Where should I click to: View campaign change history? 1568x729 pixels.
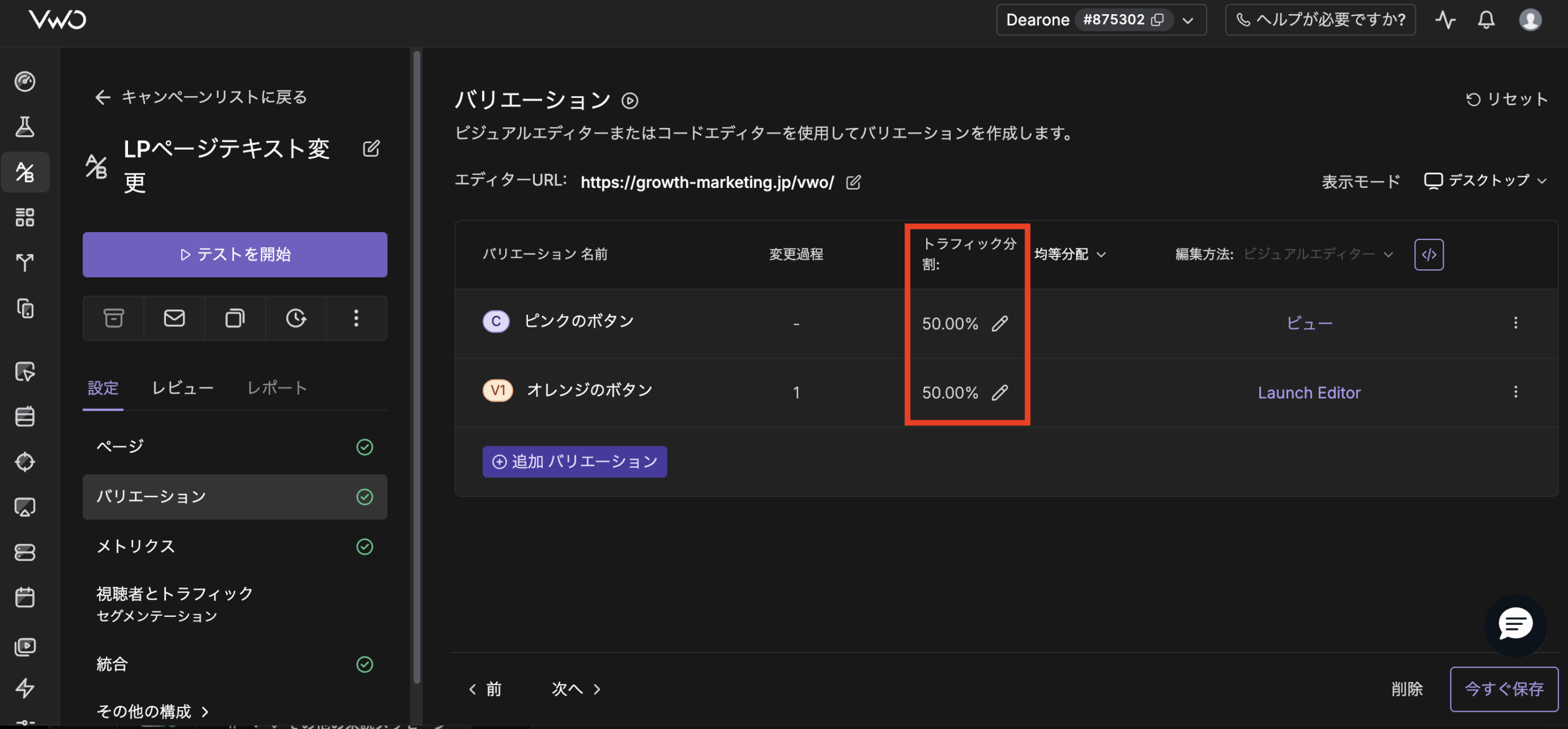pos(296,318)
